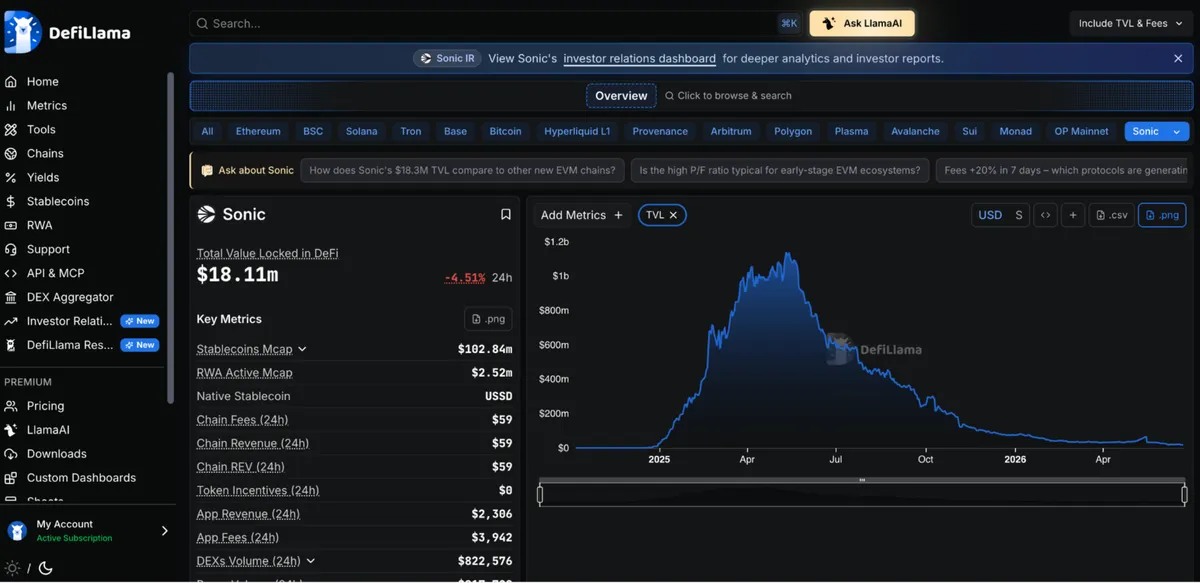Click the Ask LlamaAI button

862,23
